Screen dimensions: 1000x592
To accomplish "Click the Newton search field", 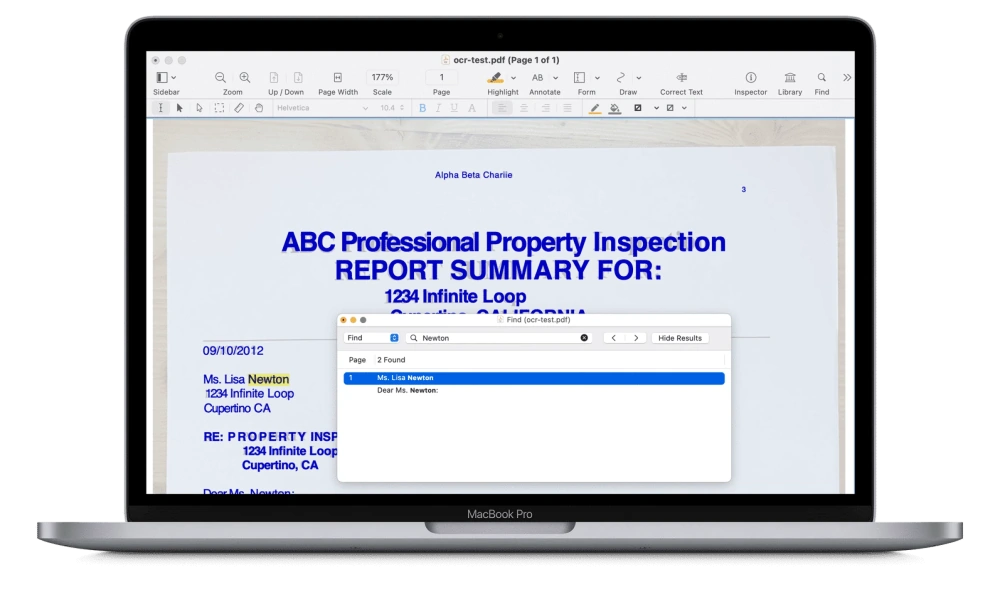I will coord(499,337).
